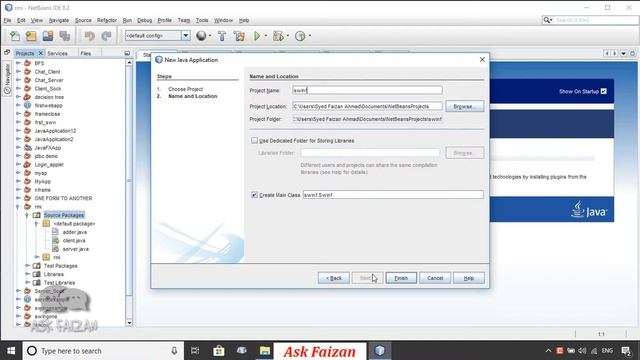Open the Refactor menu

(x=107, y=20)
